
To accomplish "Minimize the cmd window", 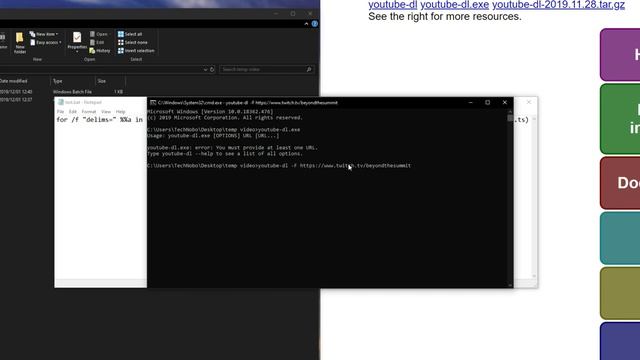I will coord(471,102).
